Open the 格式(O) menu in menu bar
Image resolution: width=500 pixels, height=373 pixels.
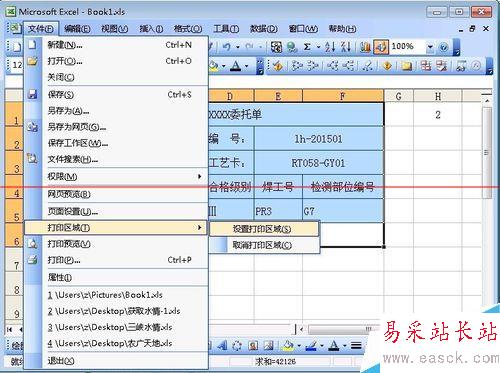point(188,29)
